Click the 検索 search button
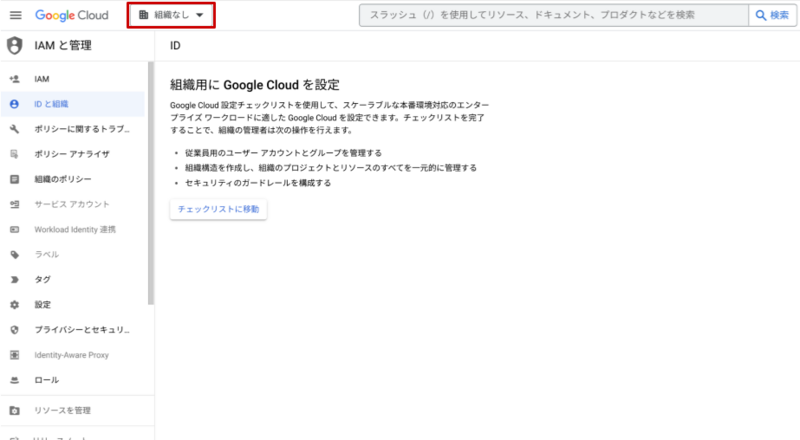This screenshot has width=800, height=440. click(x=772, y=15)
